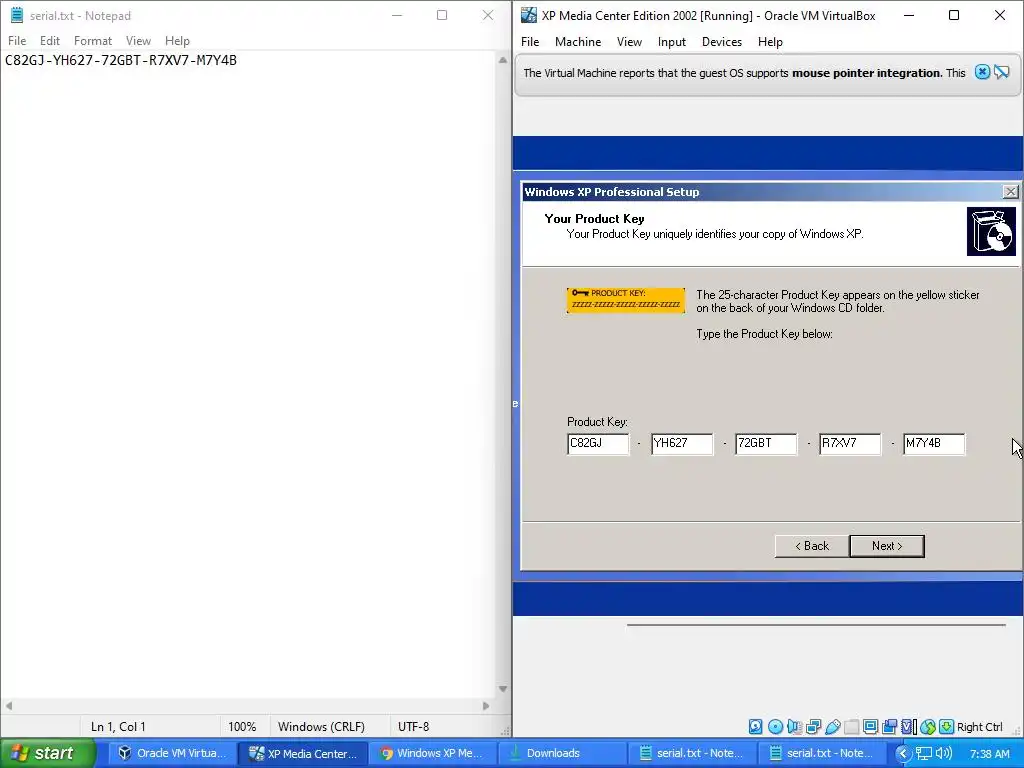Screen dimensions: 1024x768
Task: Click the don't-show-again icon on VirtualBox notification
Action: 1002,72
